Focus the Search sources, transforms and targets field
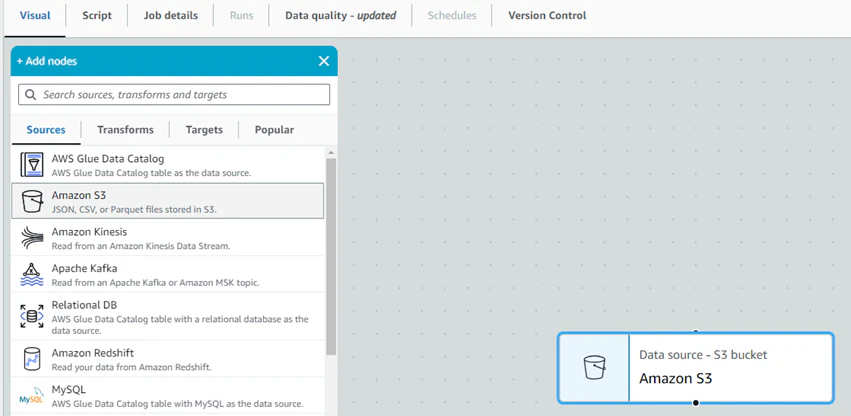 (174, 94)
